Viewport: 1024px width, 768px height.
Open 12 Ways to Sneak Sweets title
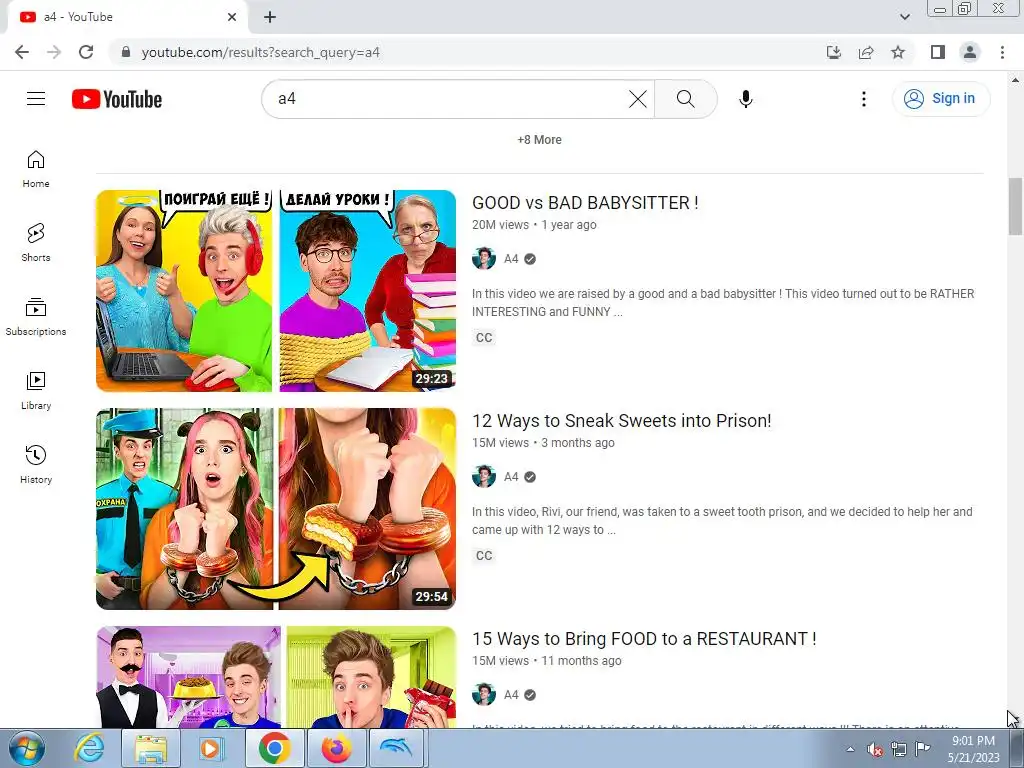(622, 421)
